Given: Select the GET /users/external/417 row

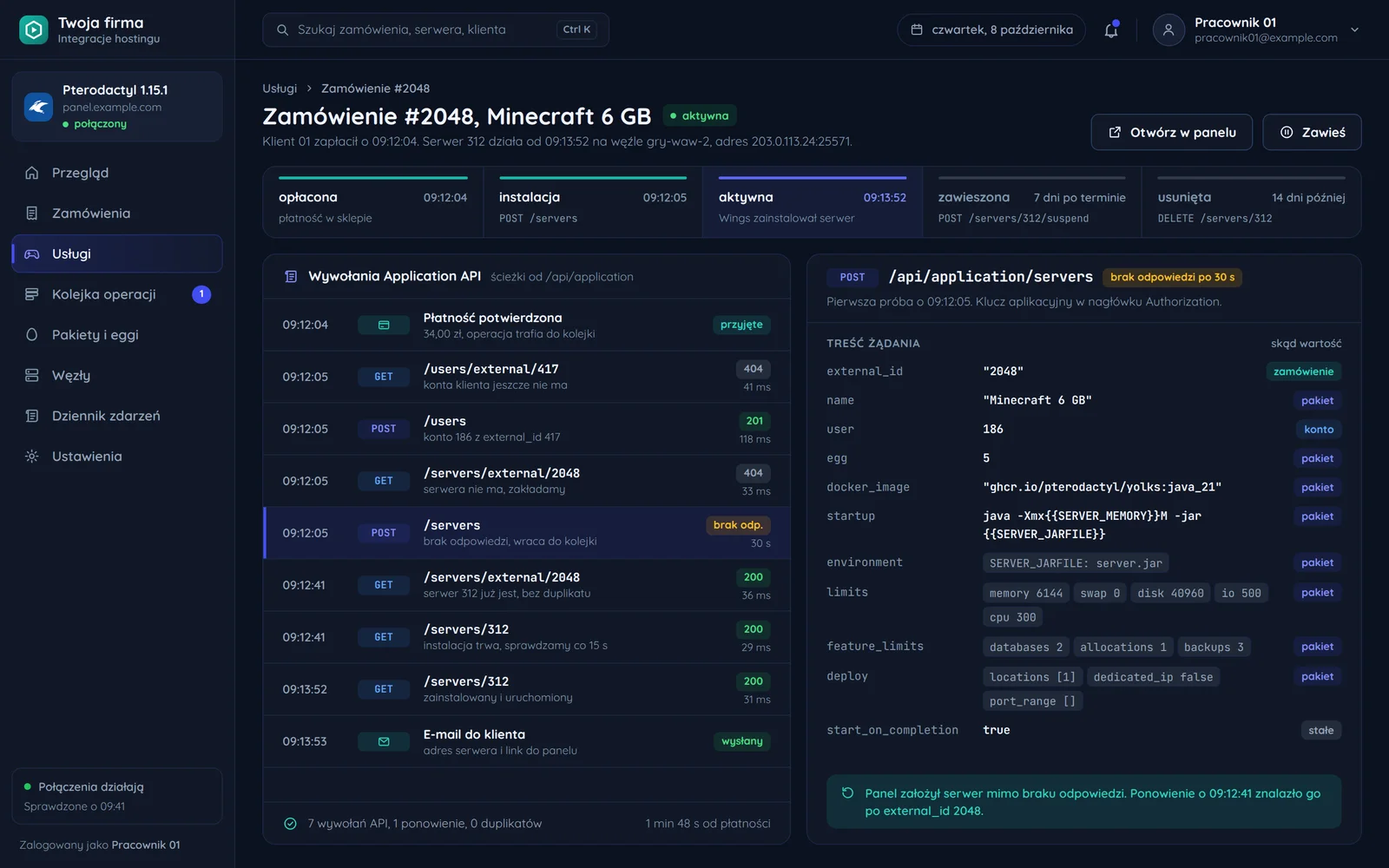Looking at the screenshot, I should coord(526,377).
